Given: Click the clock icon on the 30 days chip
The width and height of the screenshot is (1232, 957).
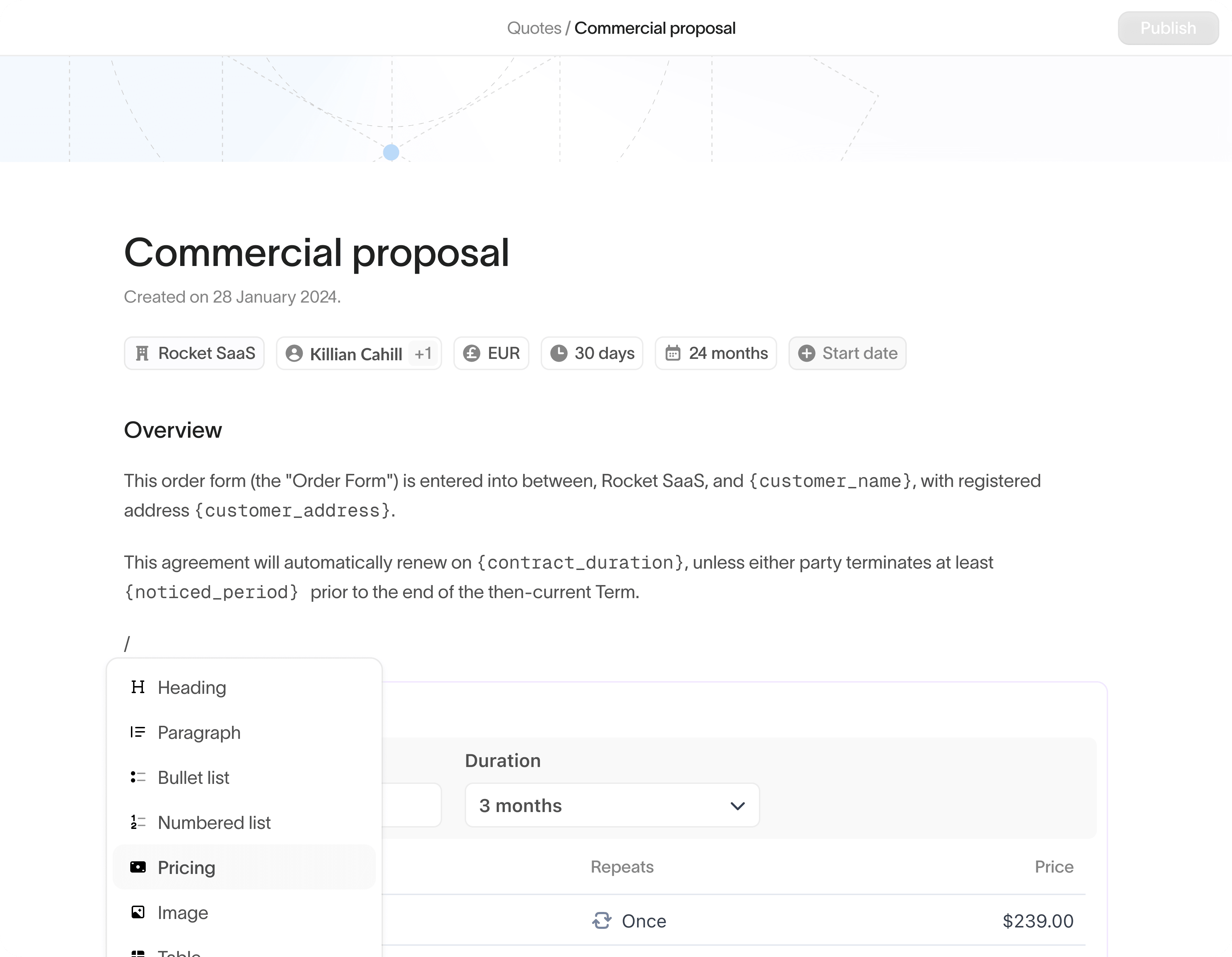Looking at the screenshot, I should pyautogui.click(x=559, y=353).
